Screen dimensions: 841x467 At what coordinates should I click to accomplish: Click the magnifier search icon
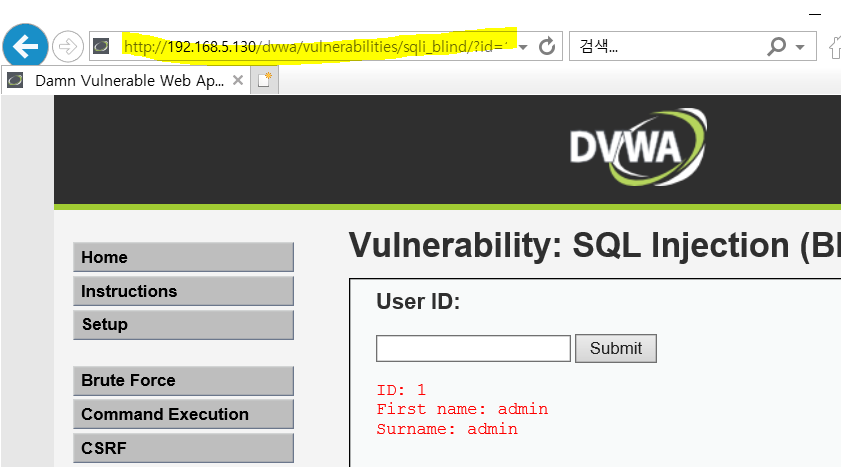point(776,47)
